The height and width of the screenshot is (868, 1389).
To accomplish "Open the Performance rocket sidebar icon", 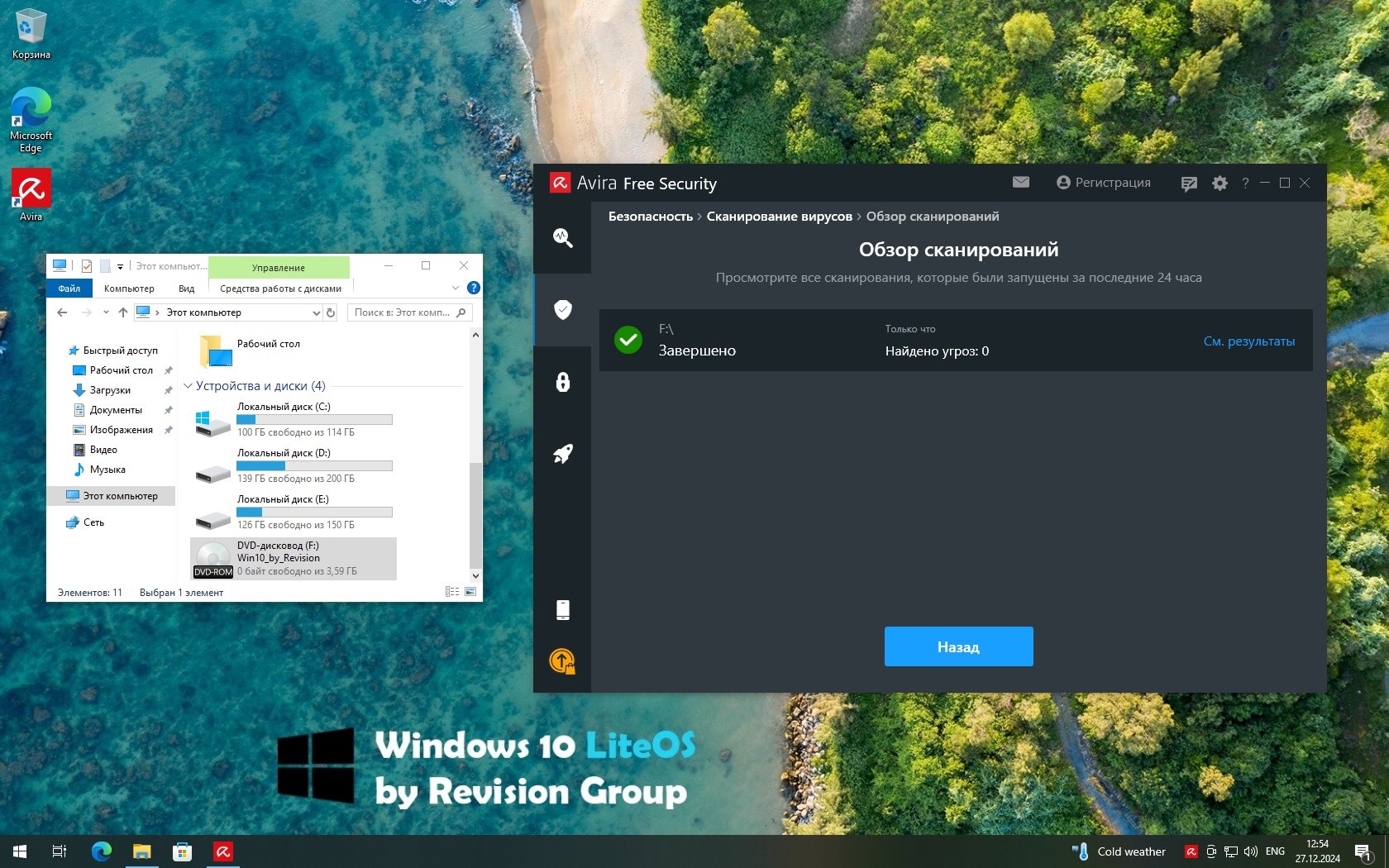I will click(x=562, y=454).
